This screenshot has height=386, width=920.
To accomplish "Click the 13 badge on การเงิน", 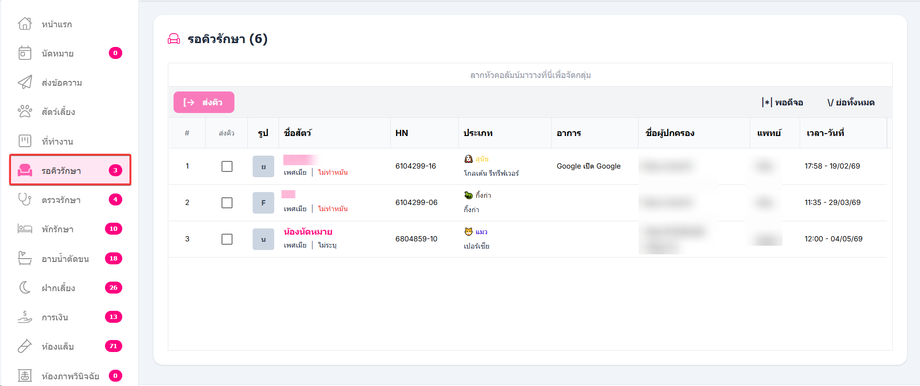I will (113, 317).
